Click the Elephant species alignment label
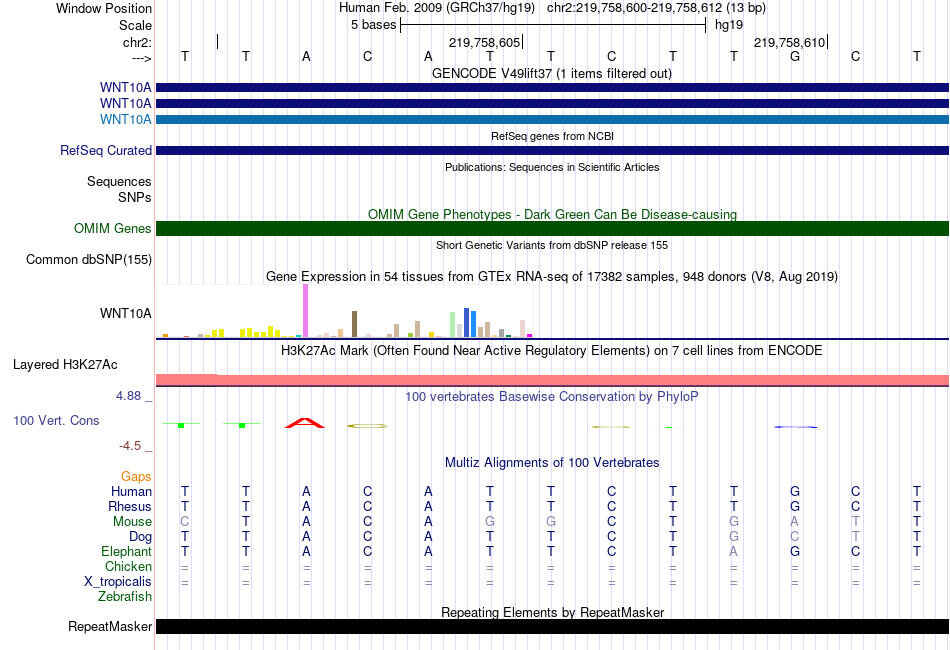 coord(126,551)
